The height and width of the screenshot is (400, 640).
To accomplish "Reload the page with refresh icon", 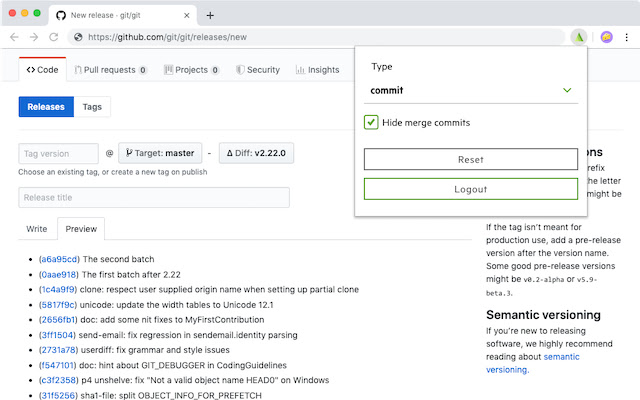I will 53,37.
